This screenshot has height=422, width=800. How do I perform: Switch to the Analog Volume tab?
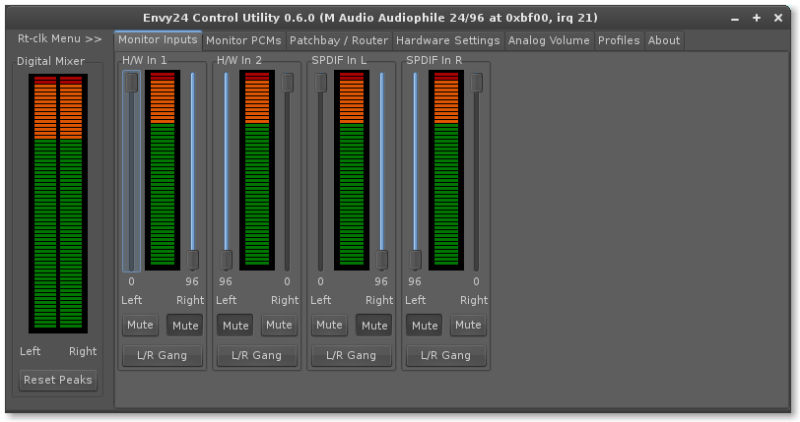548,40
